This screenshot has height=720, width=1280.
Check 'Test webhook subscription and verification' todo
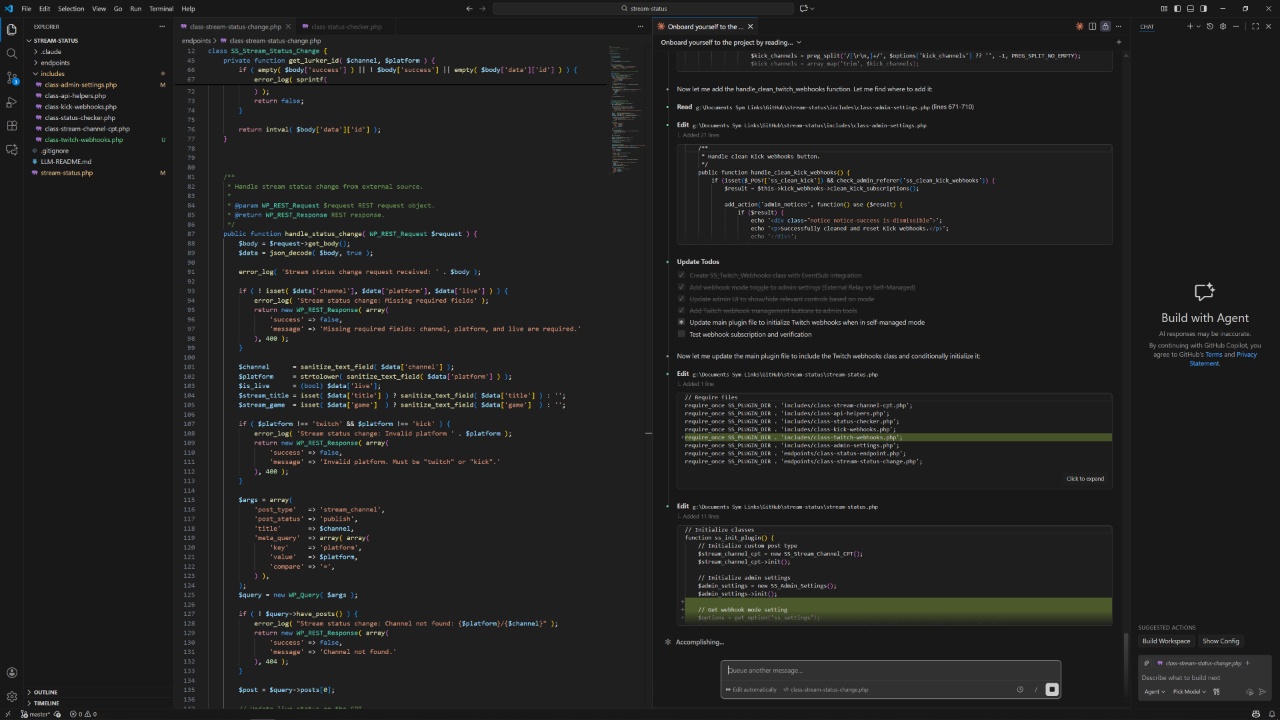pyautogui.click(x=681, y=334)
